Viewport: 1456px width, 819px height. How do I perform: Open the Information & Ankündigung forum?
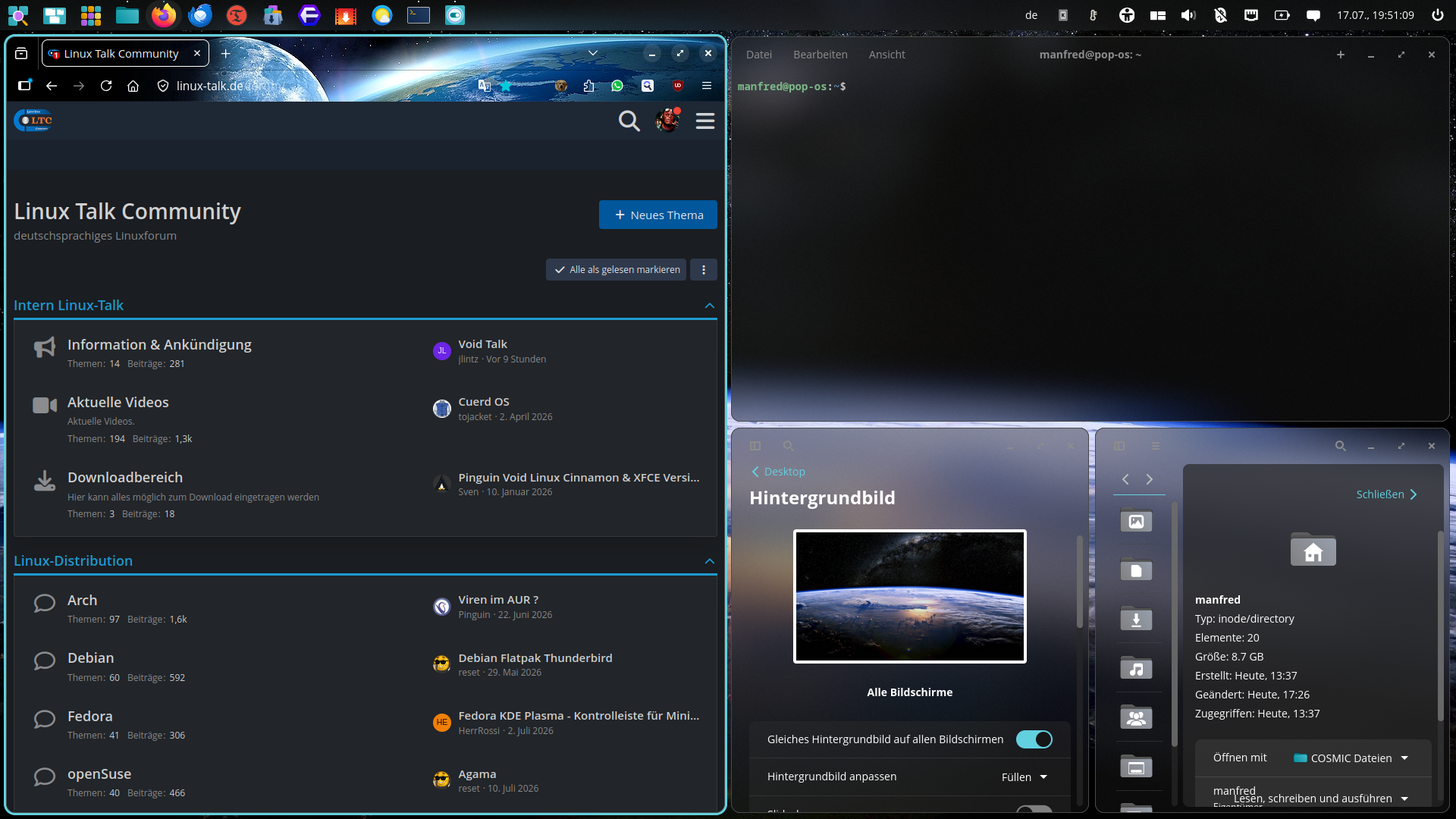[159, 345]
